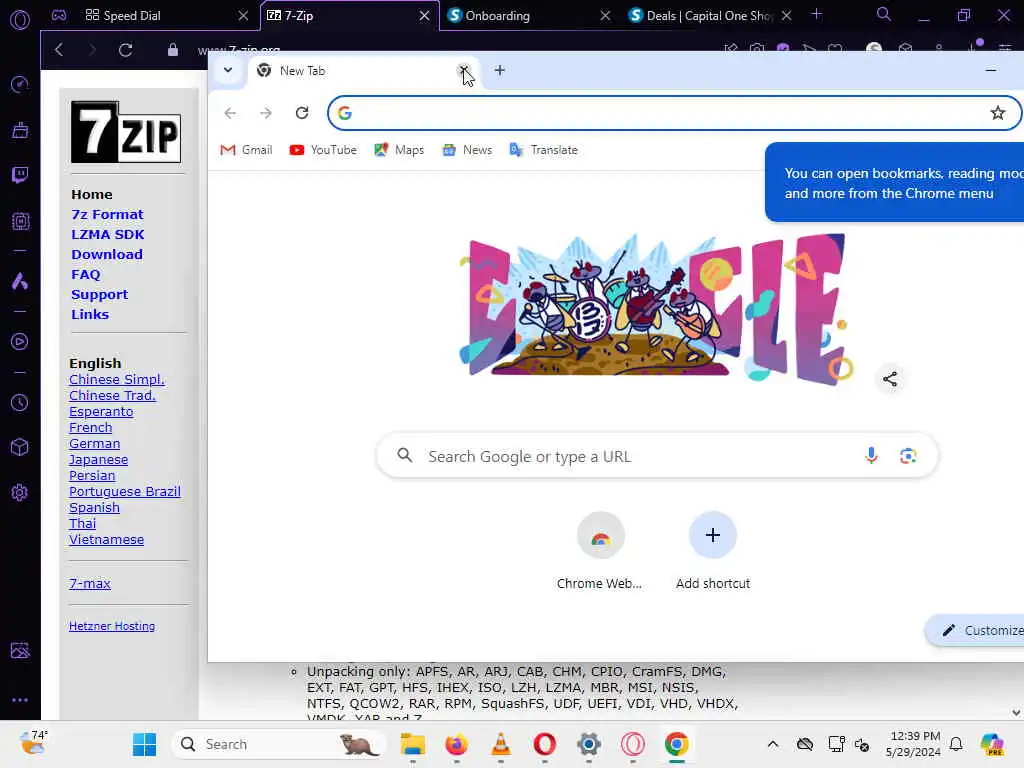Click the Chrome address bar
Image resolution: width=1024 pixels, height=768 pixels.
tap(673, 113)
